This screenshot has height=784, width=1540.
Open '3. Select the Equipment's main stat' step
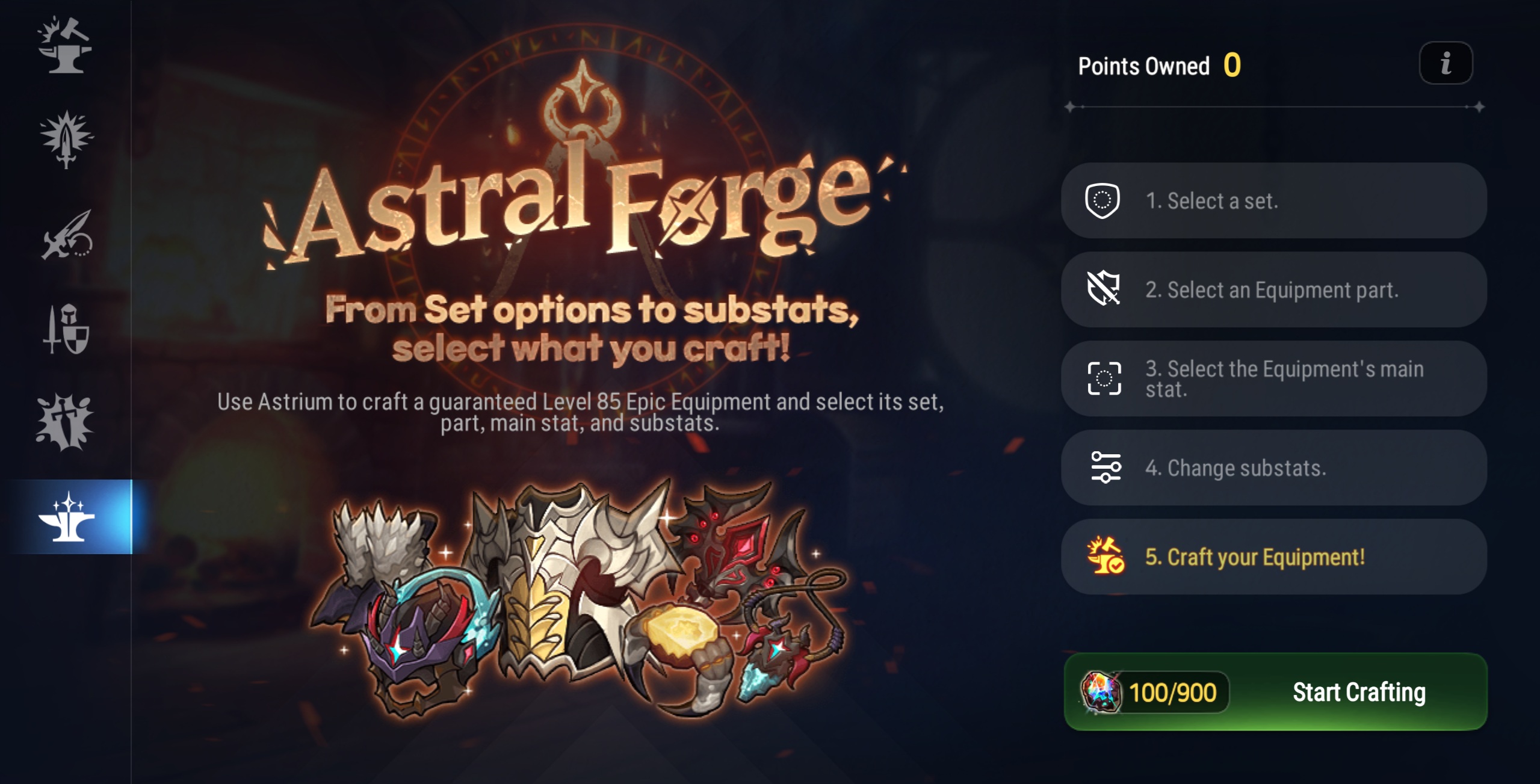pyautogui.click(x=1273, y=378)
